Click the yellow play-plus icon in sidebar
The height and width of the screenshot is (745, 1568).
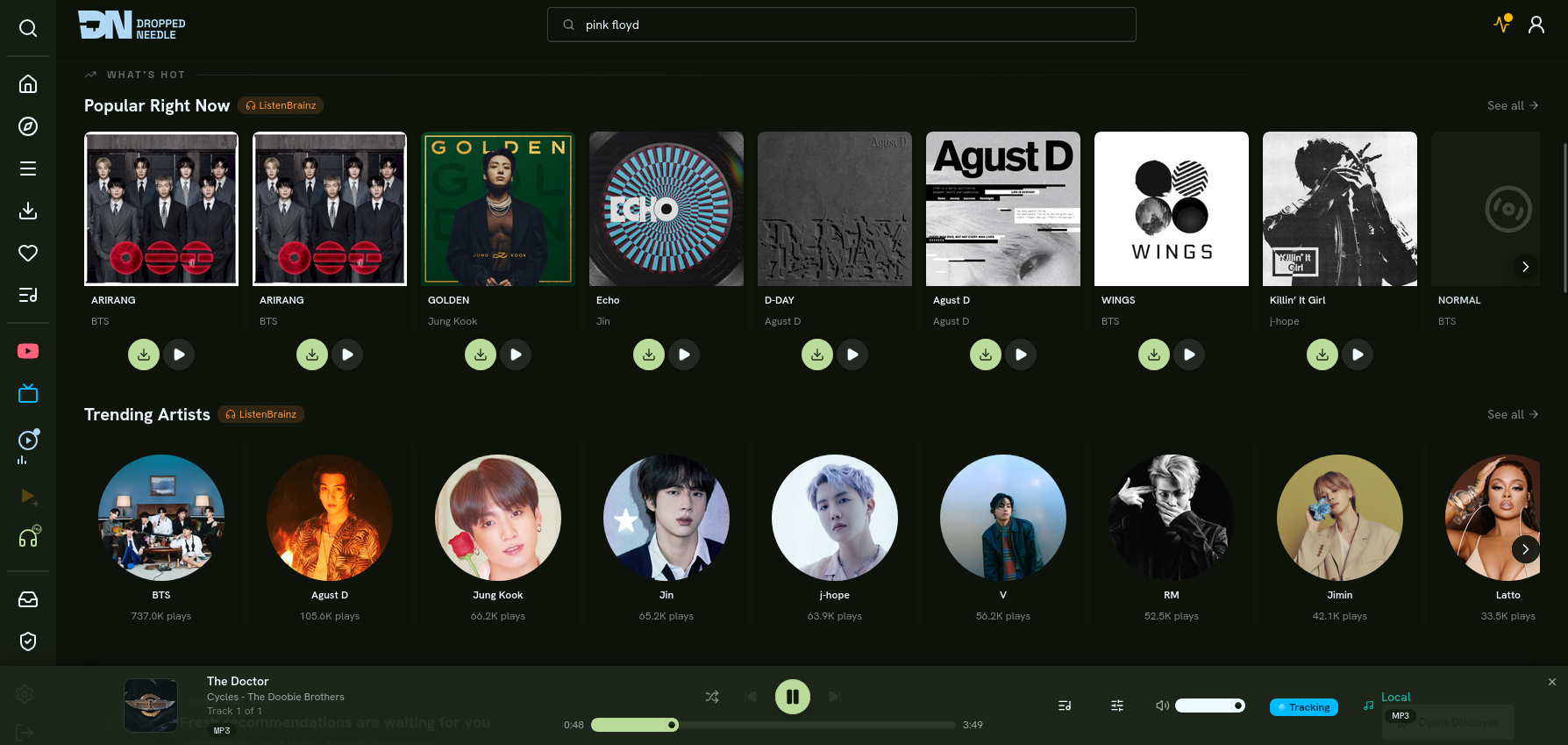tap(28, 497)
